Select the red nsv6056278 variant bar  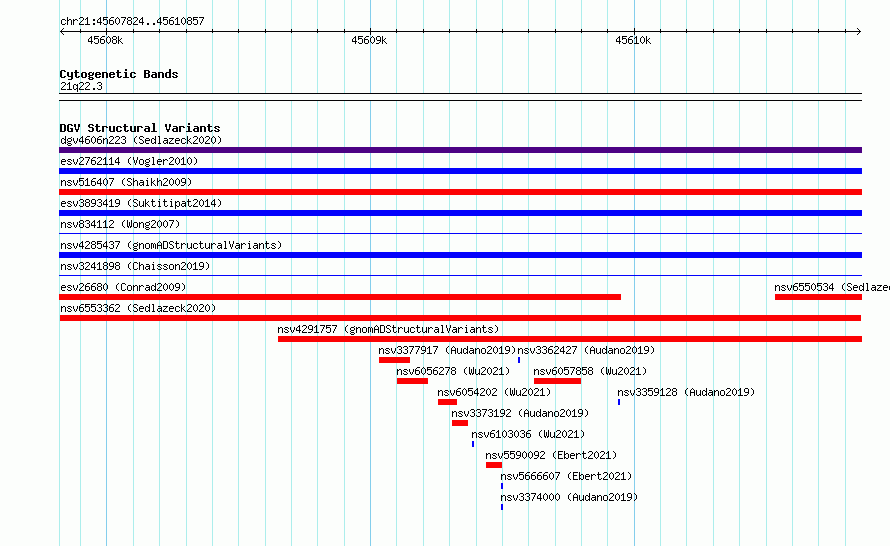click(412, 381)
